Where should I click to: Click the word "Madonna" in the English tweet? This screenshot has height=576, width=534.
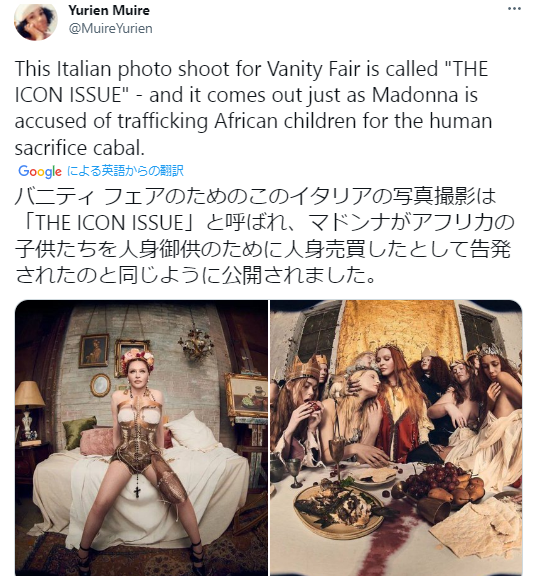[x=415, y=95]
